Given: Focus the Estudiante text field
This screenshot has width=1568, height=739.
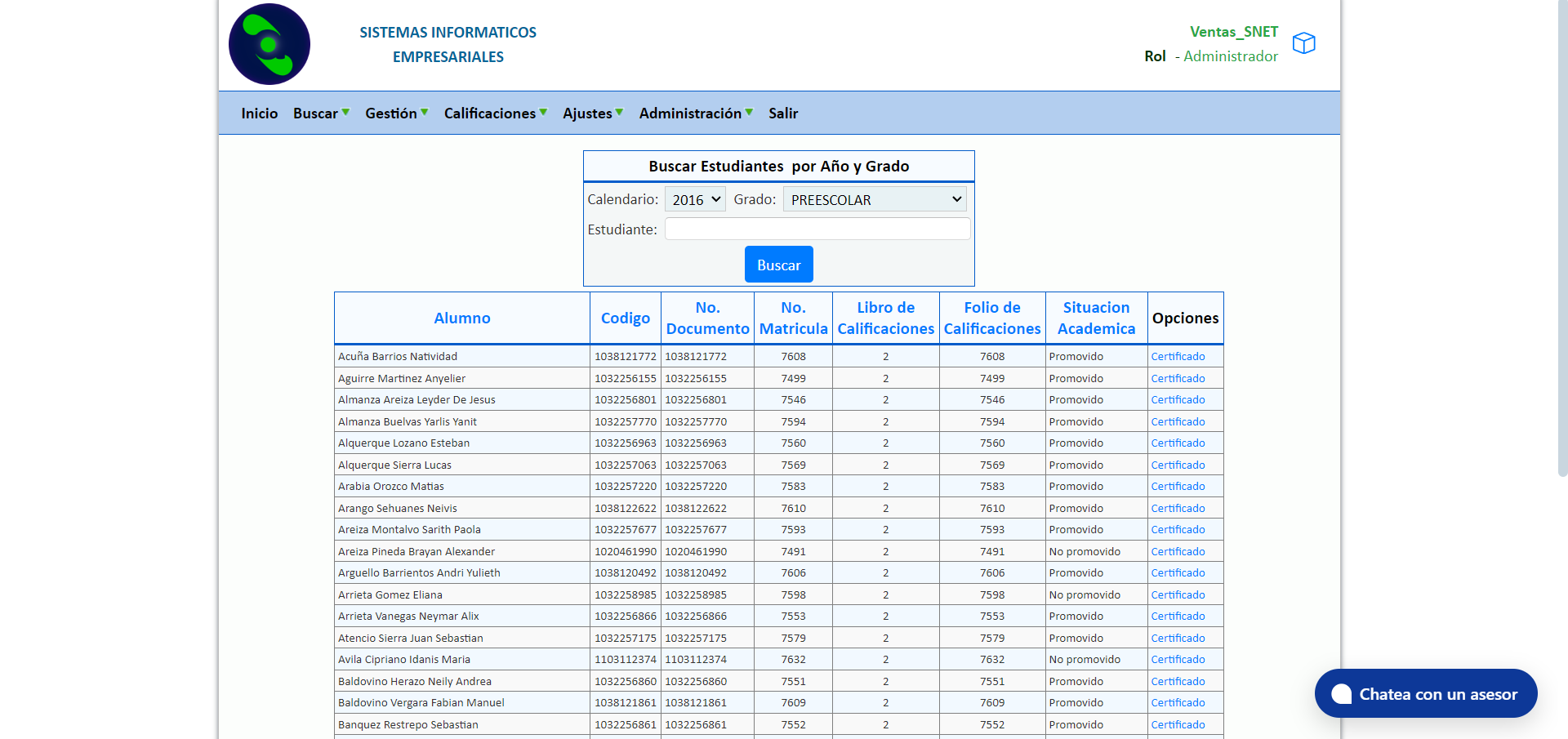Looking at the screenshot, I should [817, 229].
